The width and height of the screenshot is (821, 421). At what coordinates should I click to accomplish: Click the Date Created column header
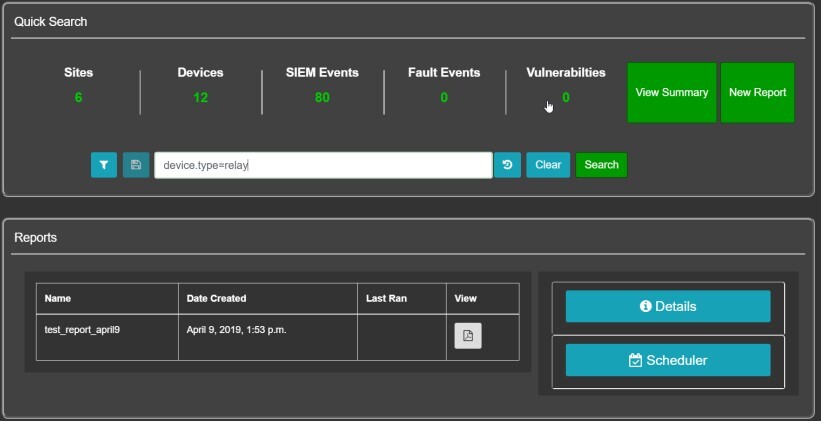coord(216,298)
